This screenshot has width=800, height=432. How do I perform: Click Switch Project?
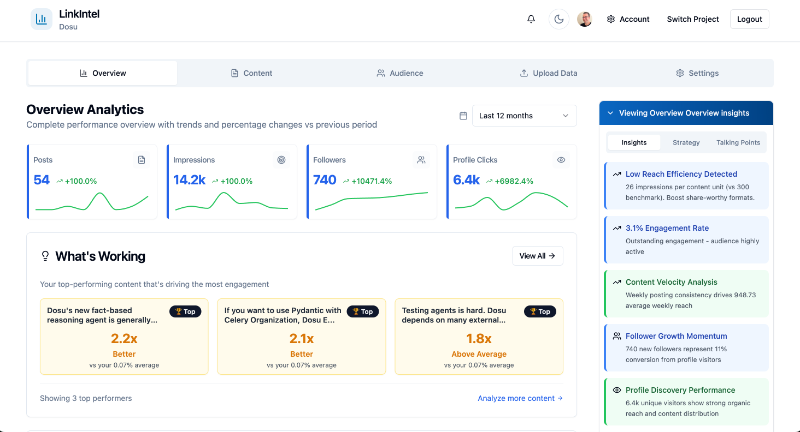693,19
